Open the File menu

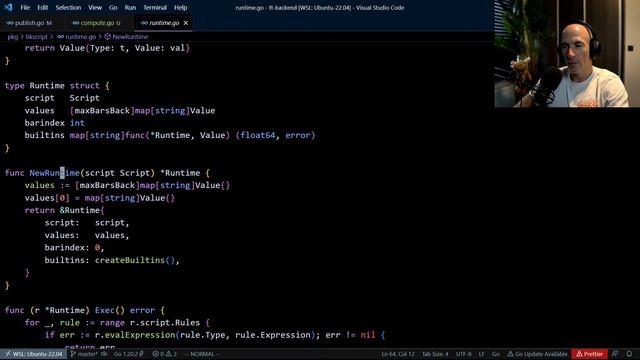25,7
